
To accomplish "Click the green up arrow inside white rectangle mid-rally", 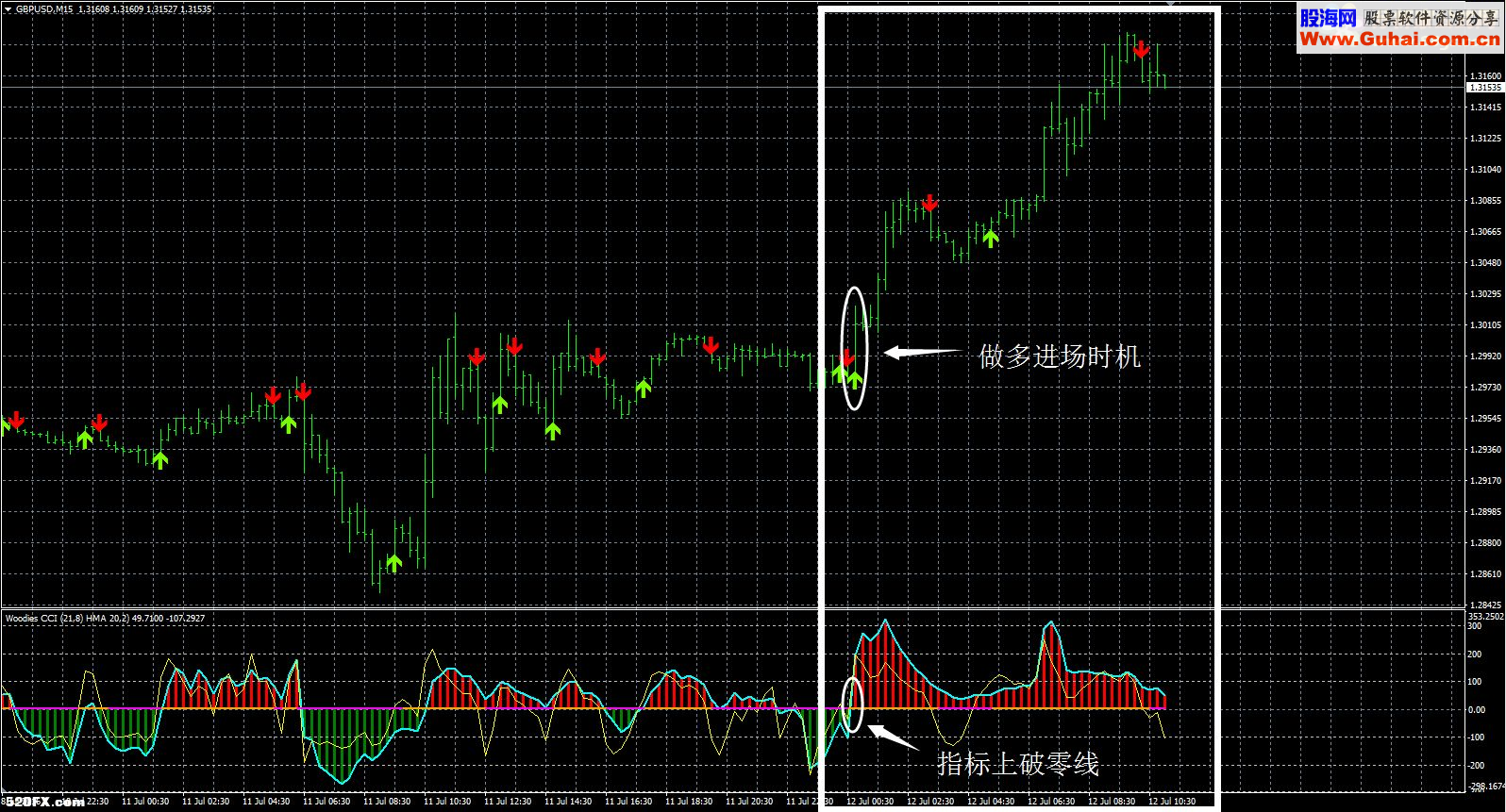I will click(x=990, y=238).
